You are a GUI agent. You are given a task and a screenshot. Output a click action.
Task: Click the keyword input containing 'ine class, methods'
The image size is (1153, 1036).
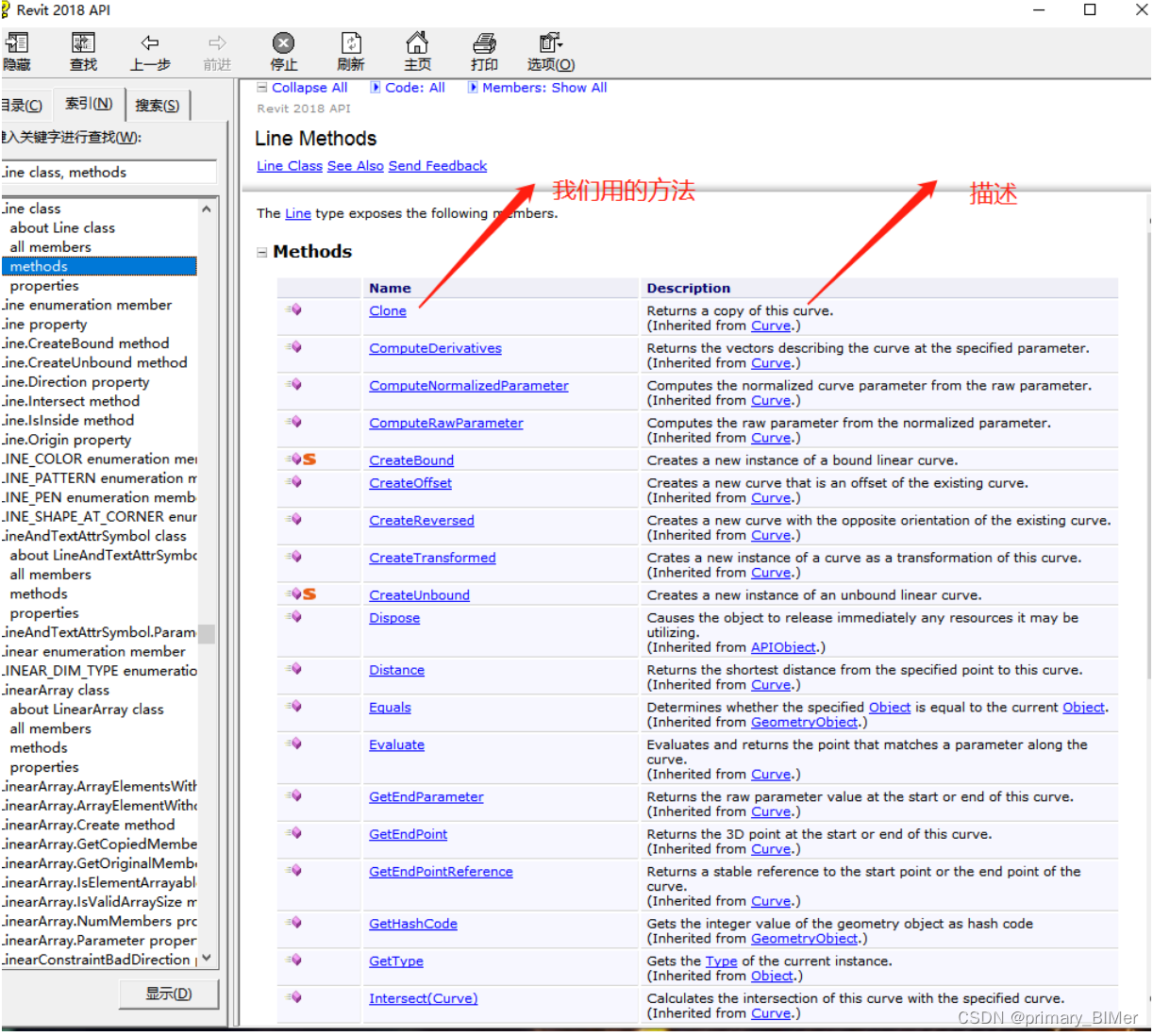click(x=109, y=172)
